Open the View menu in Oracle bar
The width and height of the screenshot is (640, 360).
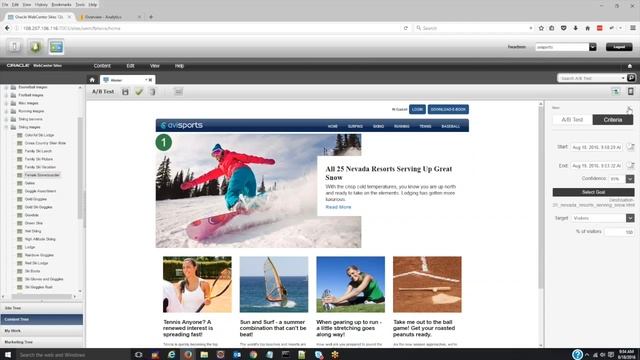pyautogui.click(x=155, y=66)
